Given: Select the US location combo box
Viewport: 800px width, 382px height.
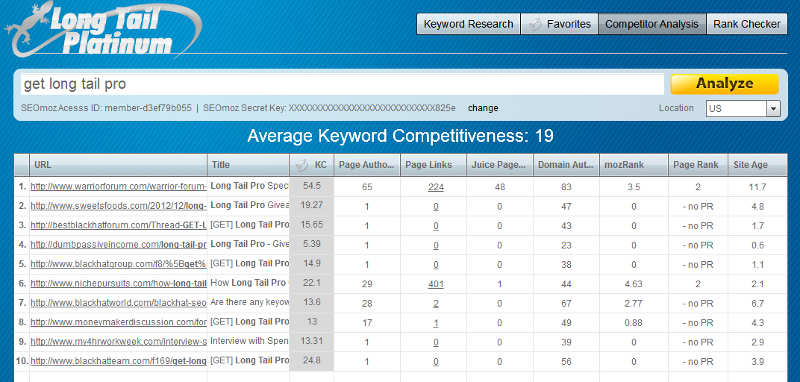Looking at the screenshot, I should click(x=743, y=109).
